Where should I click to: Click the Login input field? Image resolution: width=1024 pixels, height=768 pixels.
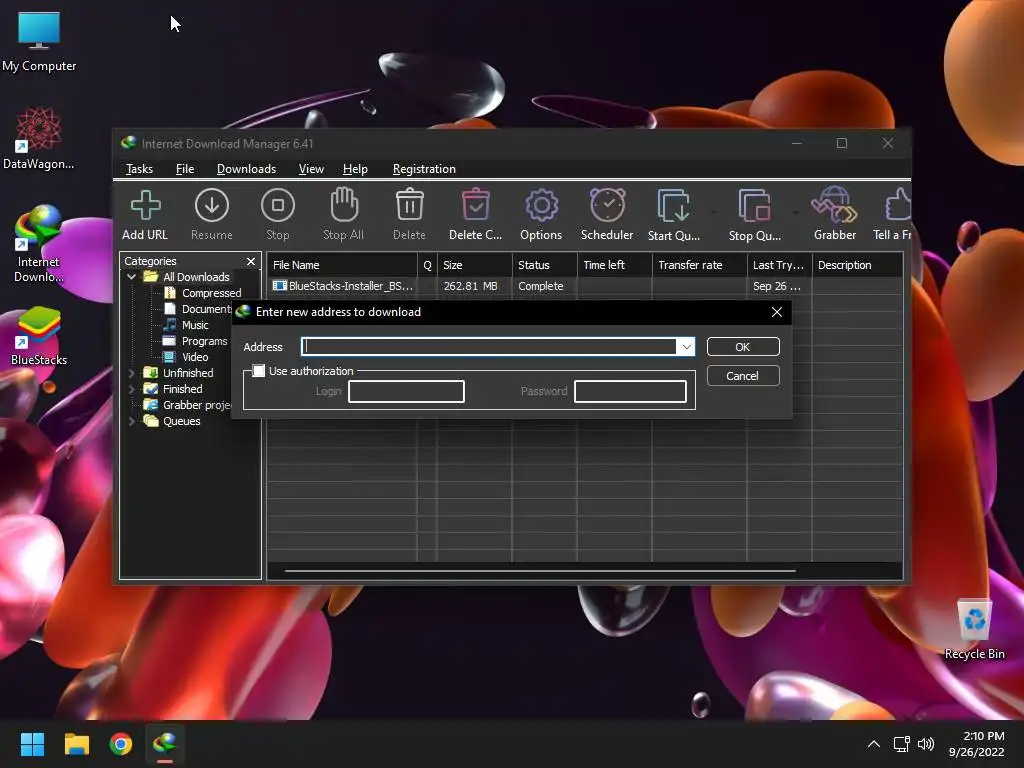point(406,391)
